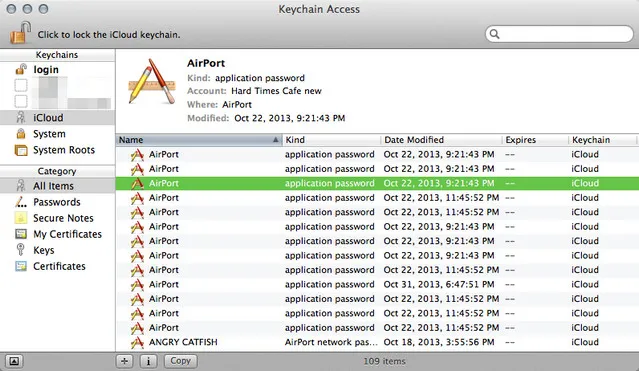The height and width of the screenshot is (371, 639).
Task: Select the first AirPort row in list
Action: tap(377, 155)
